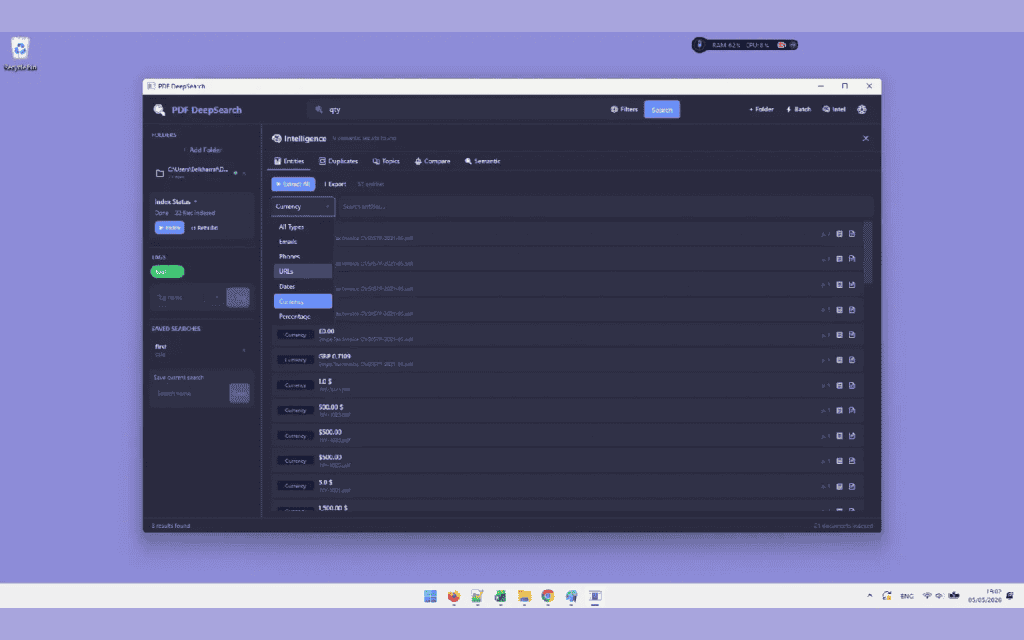Click open-file icon on 500.00 $ row
Viewport: 1024px width, 640px height.
[852, 410]
